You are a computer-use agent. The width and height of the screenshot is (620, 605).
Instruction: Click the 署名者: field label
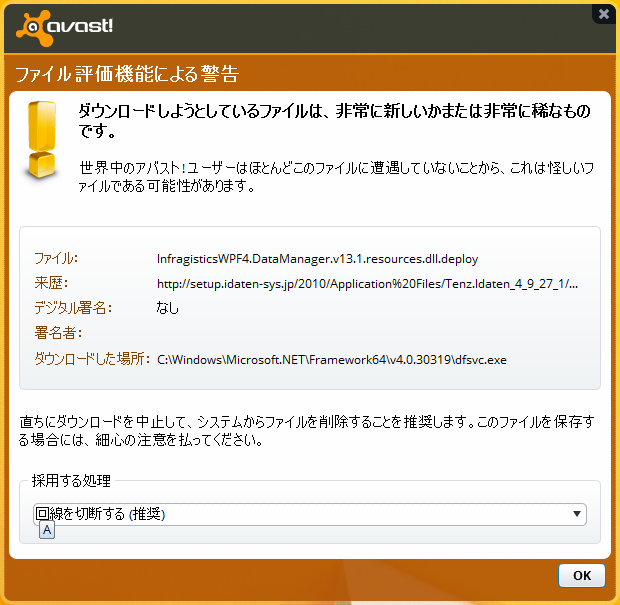(58, 333)
